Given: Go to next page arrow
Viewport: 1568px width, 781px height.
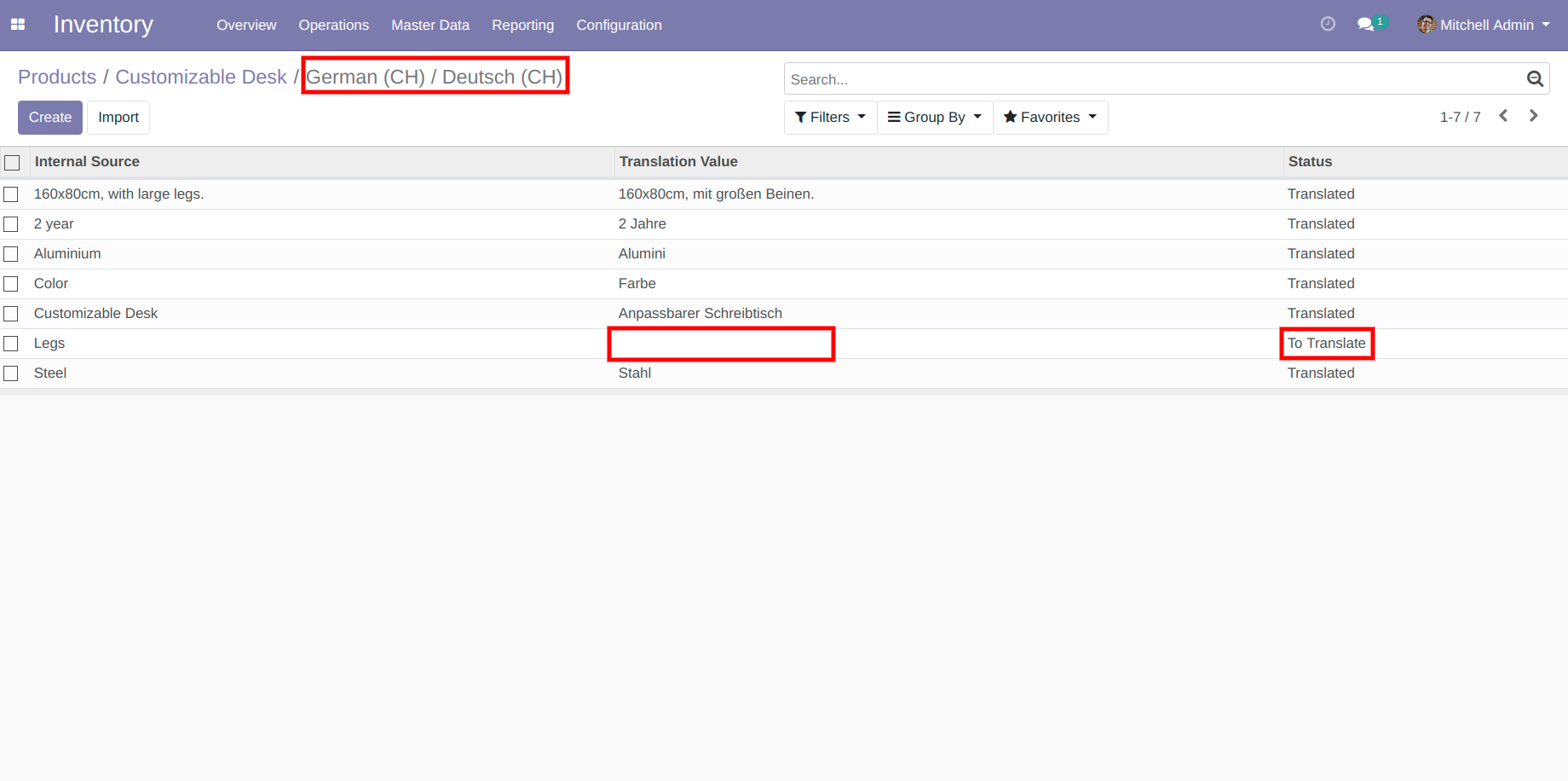Looking at the screenshot, I should (1533, 116).
